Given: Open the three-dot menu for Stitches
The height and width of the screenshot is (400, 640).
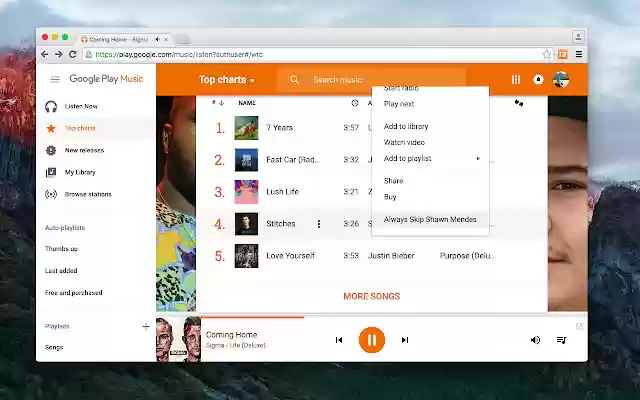Looking at the screenshot, I should click(319, 224).
